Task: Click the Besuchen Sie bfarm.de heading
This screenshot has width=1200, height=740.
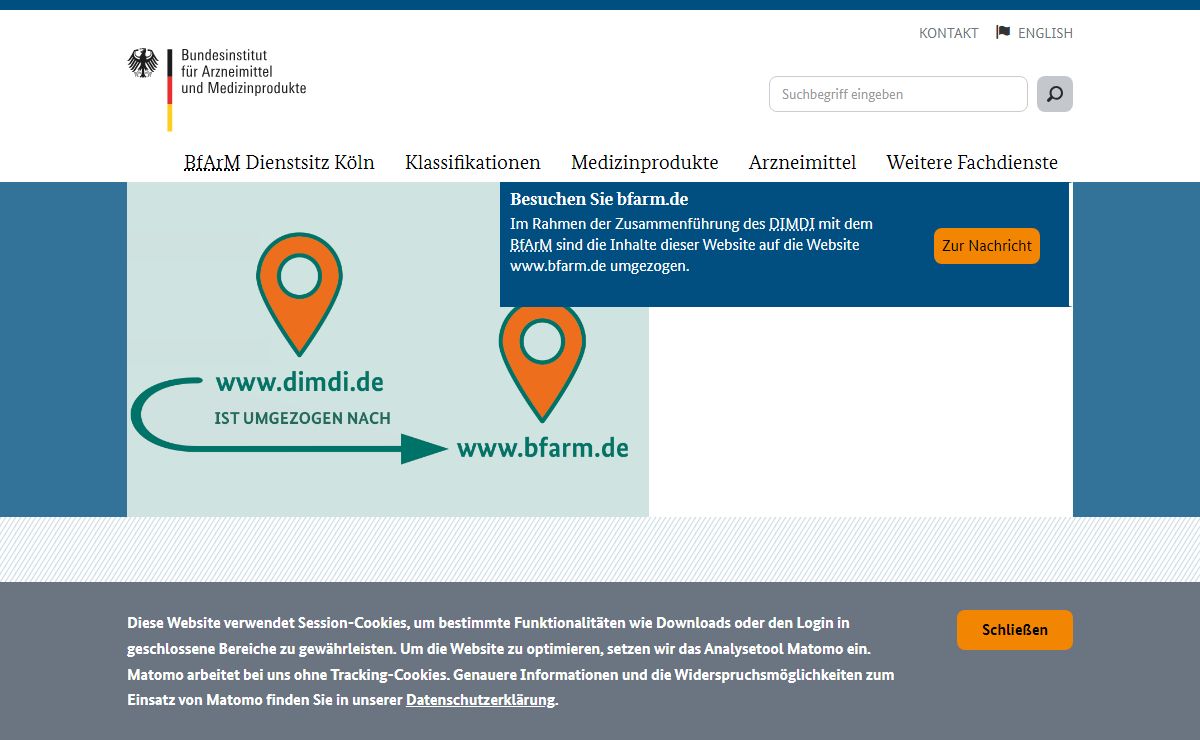Action: 599,199
